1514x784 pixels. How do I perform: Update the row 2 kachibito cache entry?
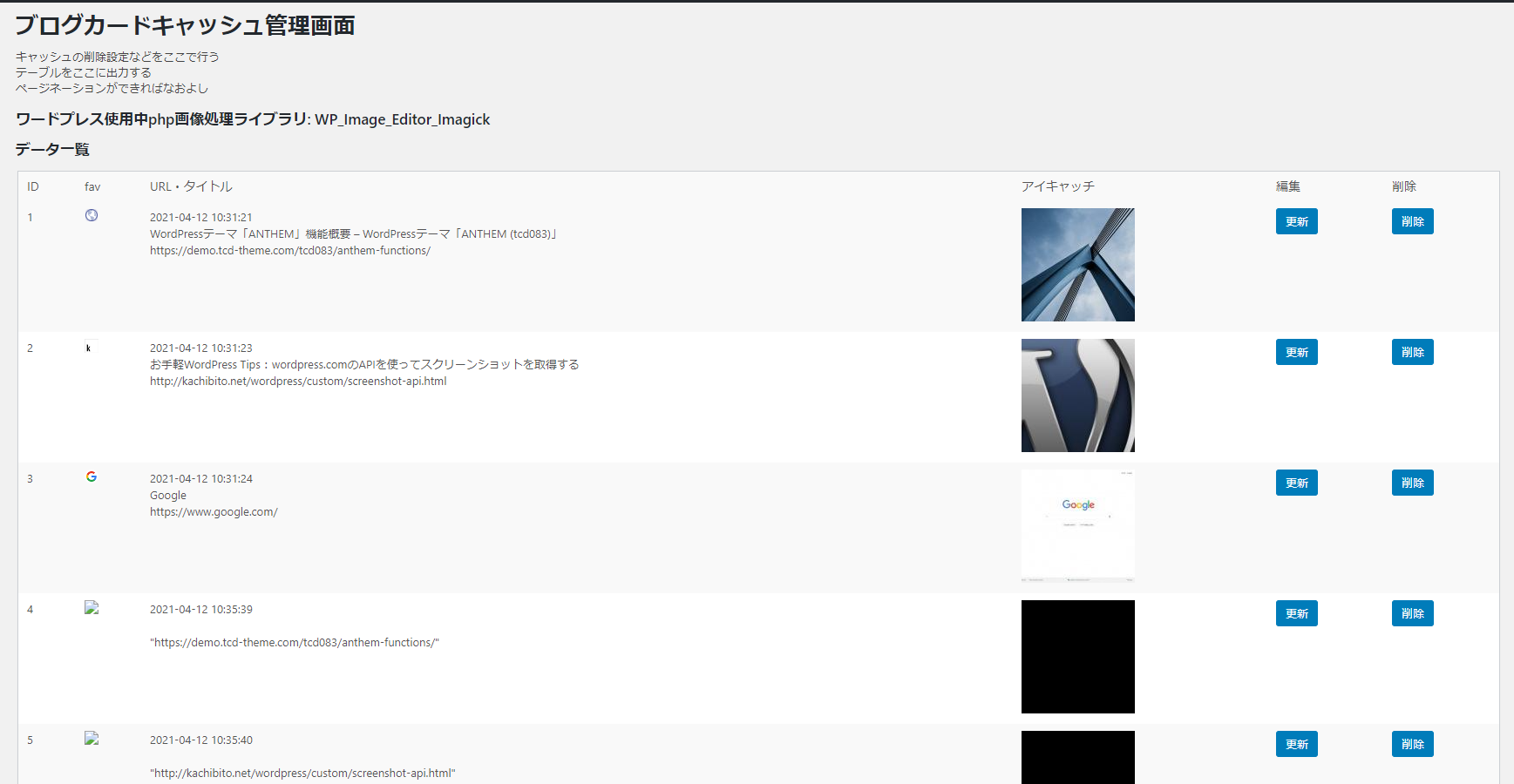pyautogui.click(x=1296, y=352)
